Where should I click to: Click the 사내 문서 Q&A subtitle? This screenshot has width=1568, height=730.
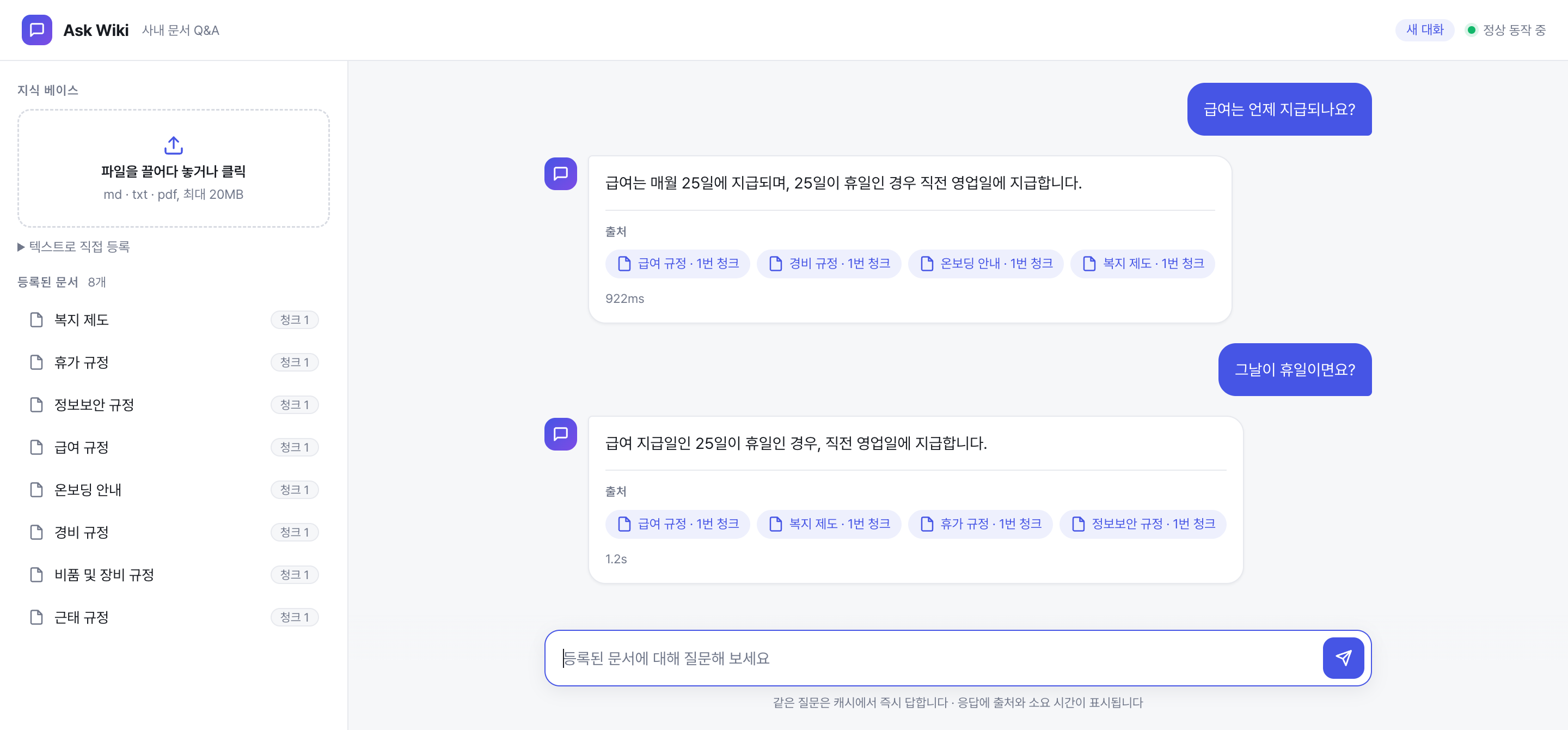point(181,30)
